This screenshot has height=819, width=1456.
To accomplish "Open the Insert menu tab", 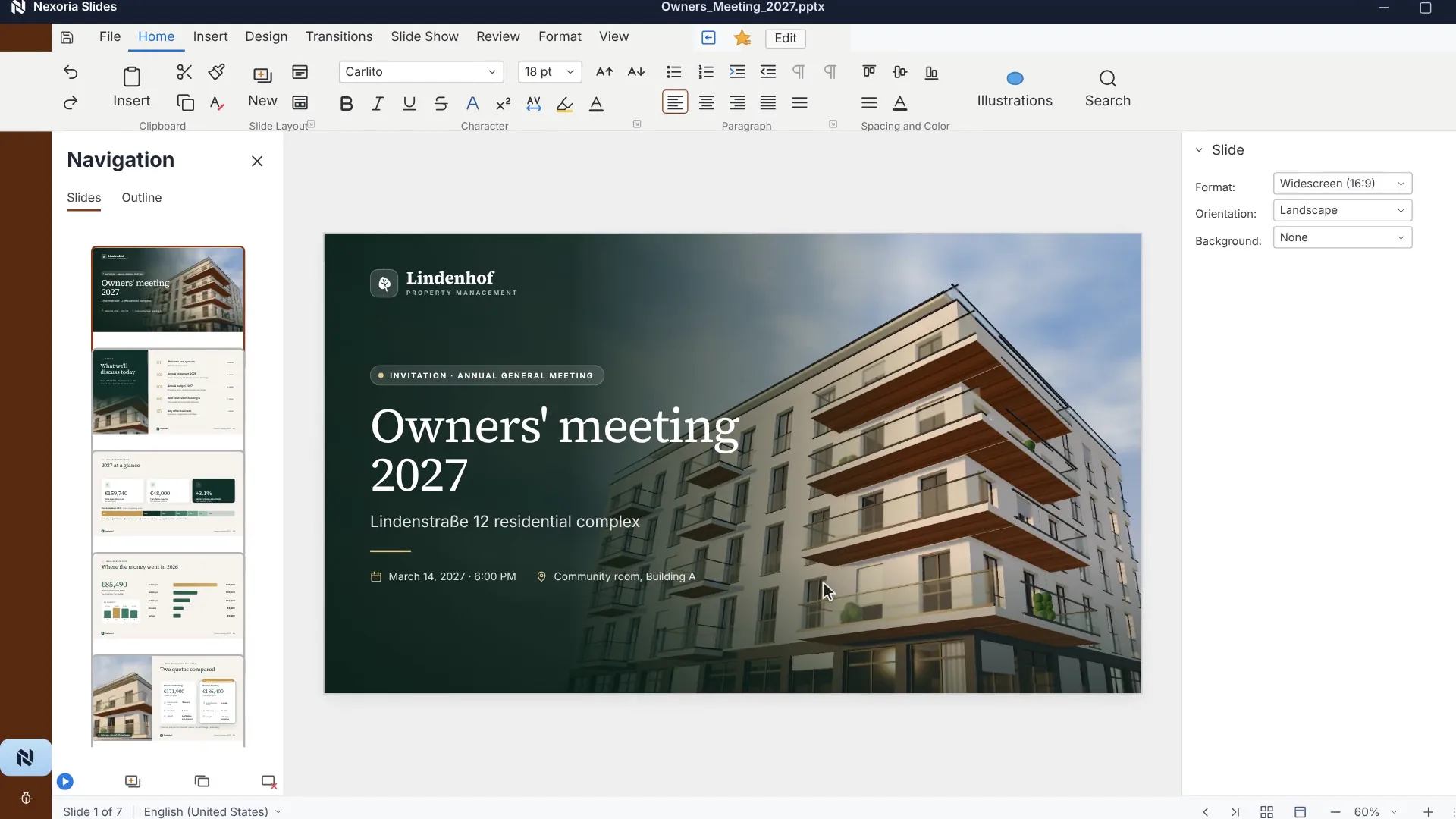I will click(210, 37).
